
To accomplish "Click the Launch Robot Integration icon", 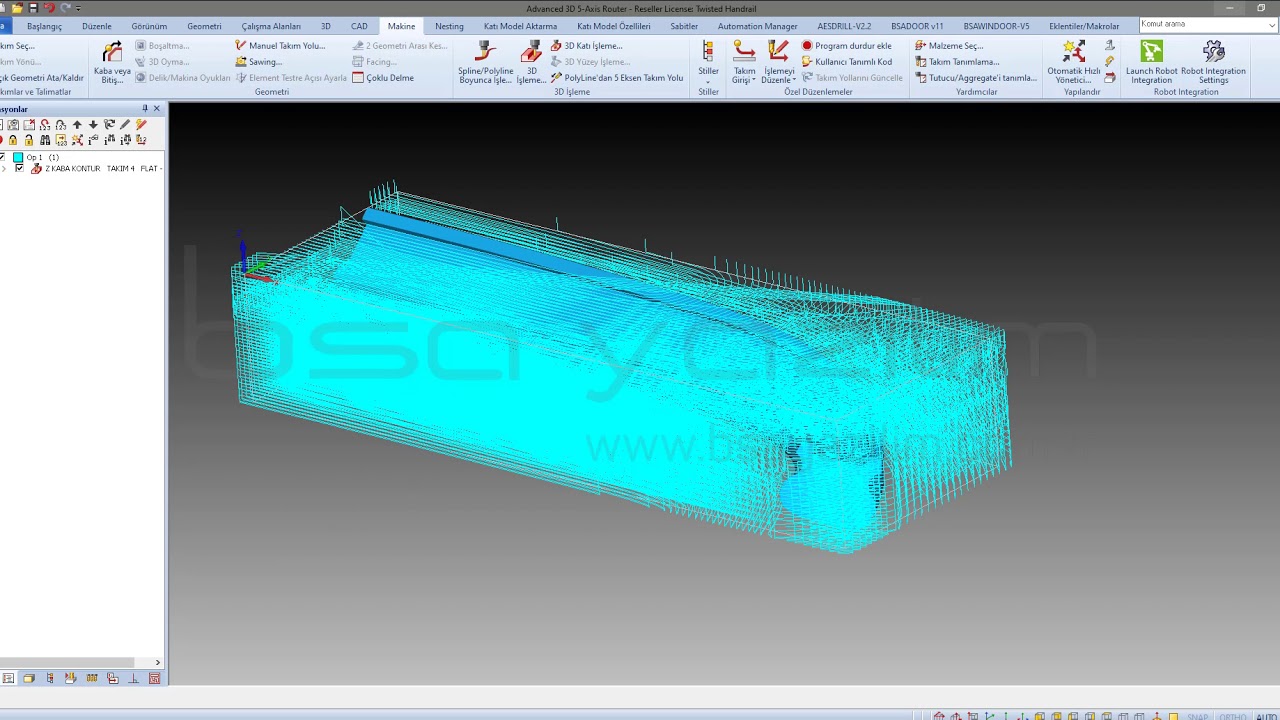I will point(1152,52).
